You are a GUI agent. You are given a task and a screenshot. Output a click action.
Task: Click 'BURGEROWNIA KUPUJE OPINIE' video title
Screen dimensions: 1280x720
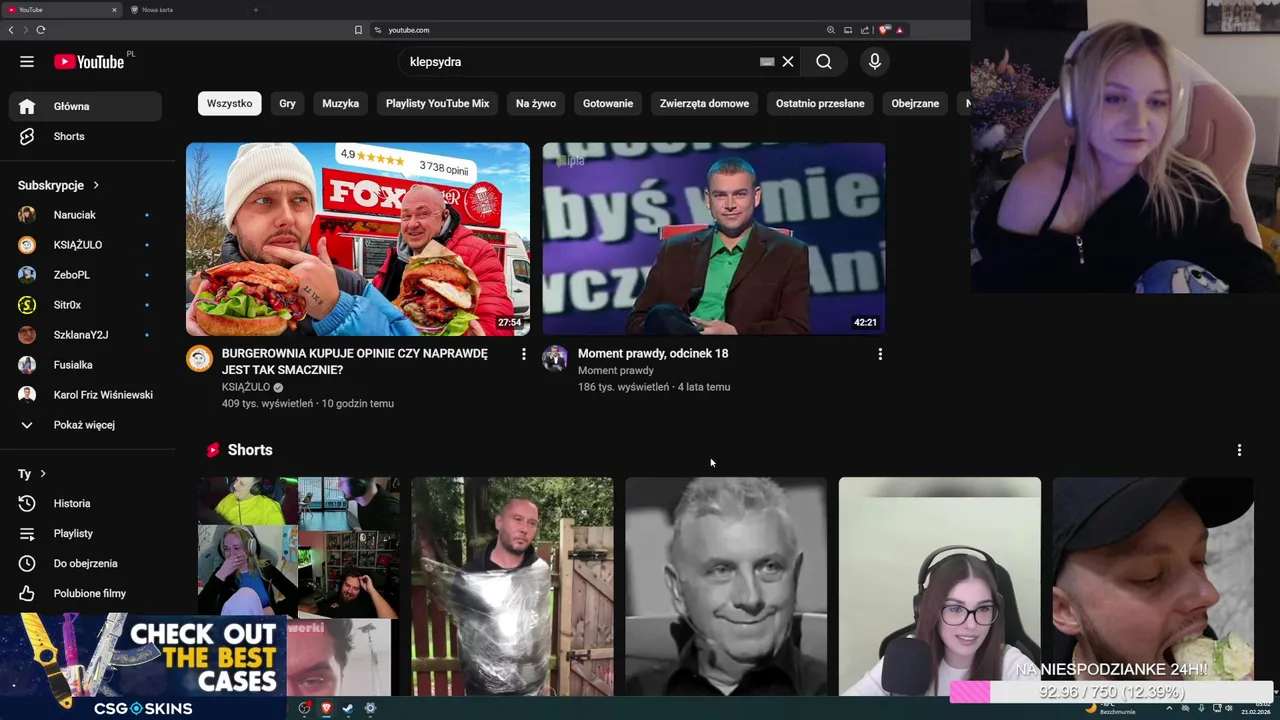[x=355, y=361]
